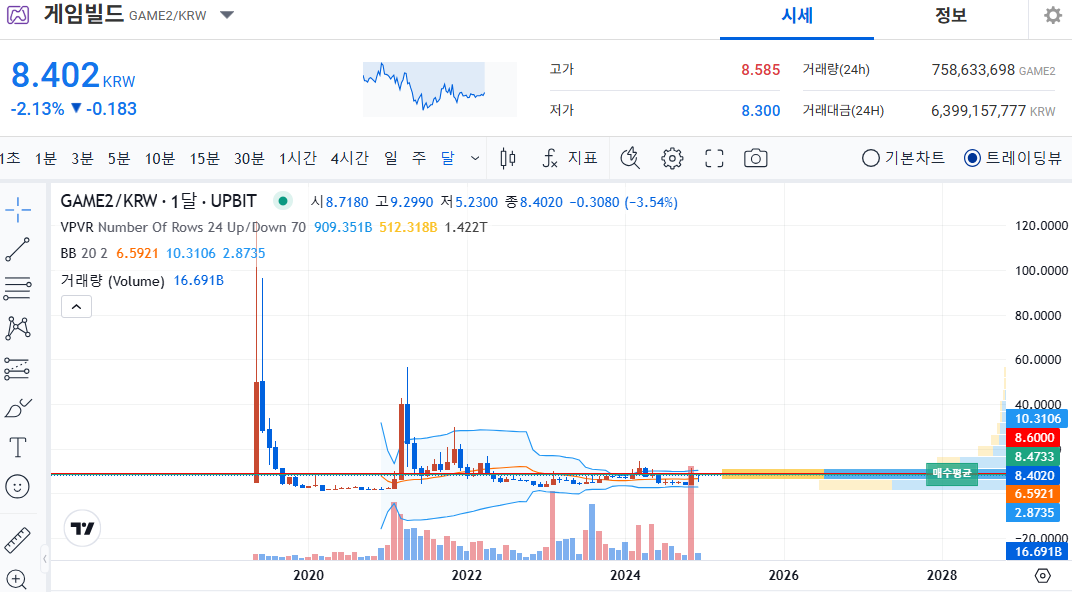Select the 트레이딩뷰 radio option

[1013, 159]
